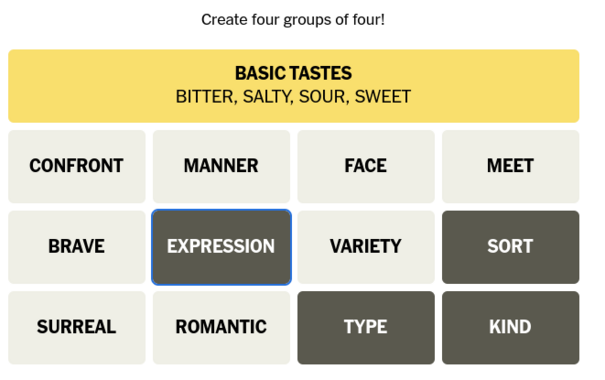Deselect the KIND tile
The height and width of the screenshot is (380, 605).
pos(510,328)
